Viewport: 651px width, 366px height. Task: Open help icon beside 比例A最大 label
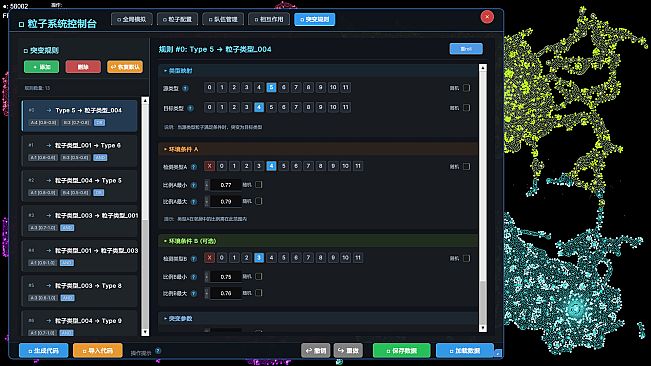click(x=193, y=202)
